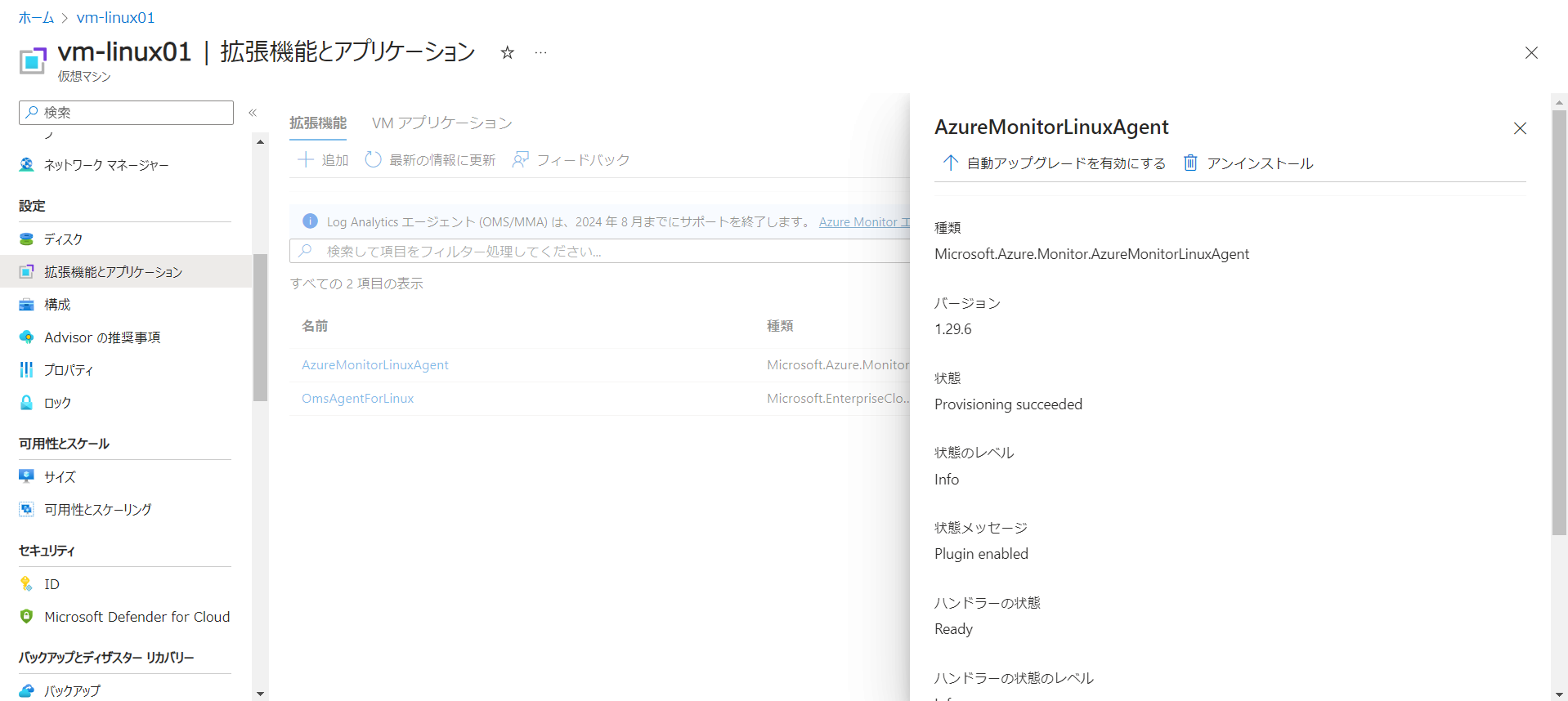Select the Ready handler status text

click(x=953, y=628)
